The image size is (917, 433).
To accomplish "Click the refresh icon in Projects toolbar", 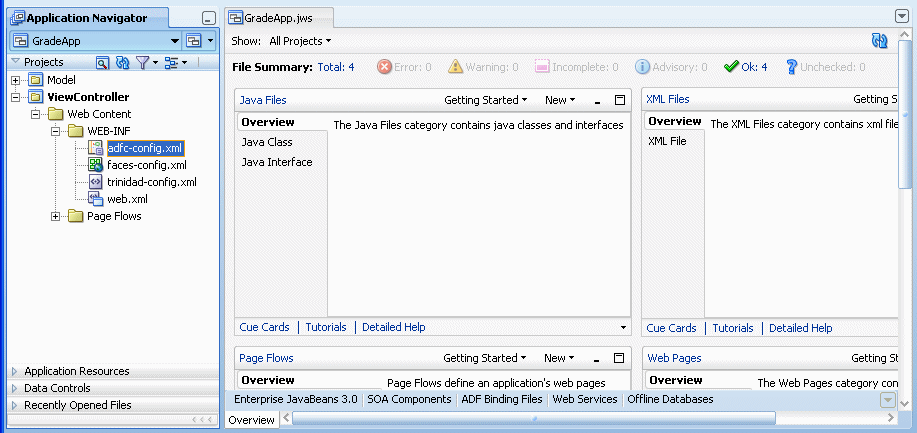I will tap(122, 63).
